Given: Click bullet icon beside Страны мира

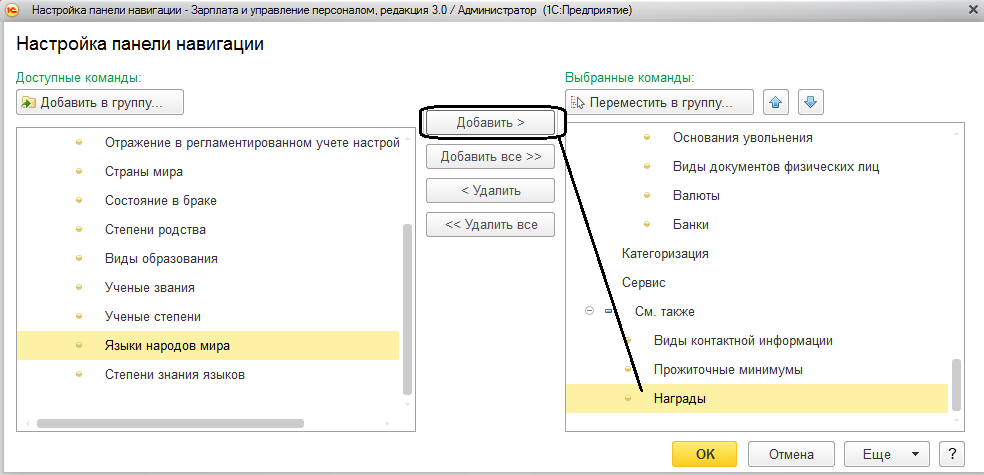Looking at the screenshot, I should click(x=79, y=171).
